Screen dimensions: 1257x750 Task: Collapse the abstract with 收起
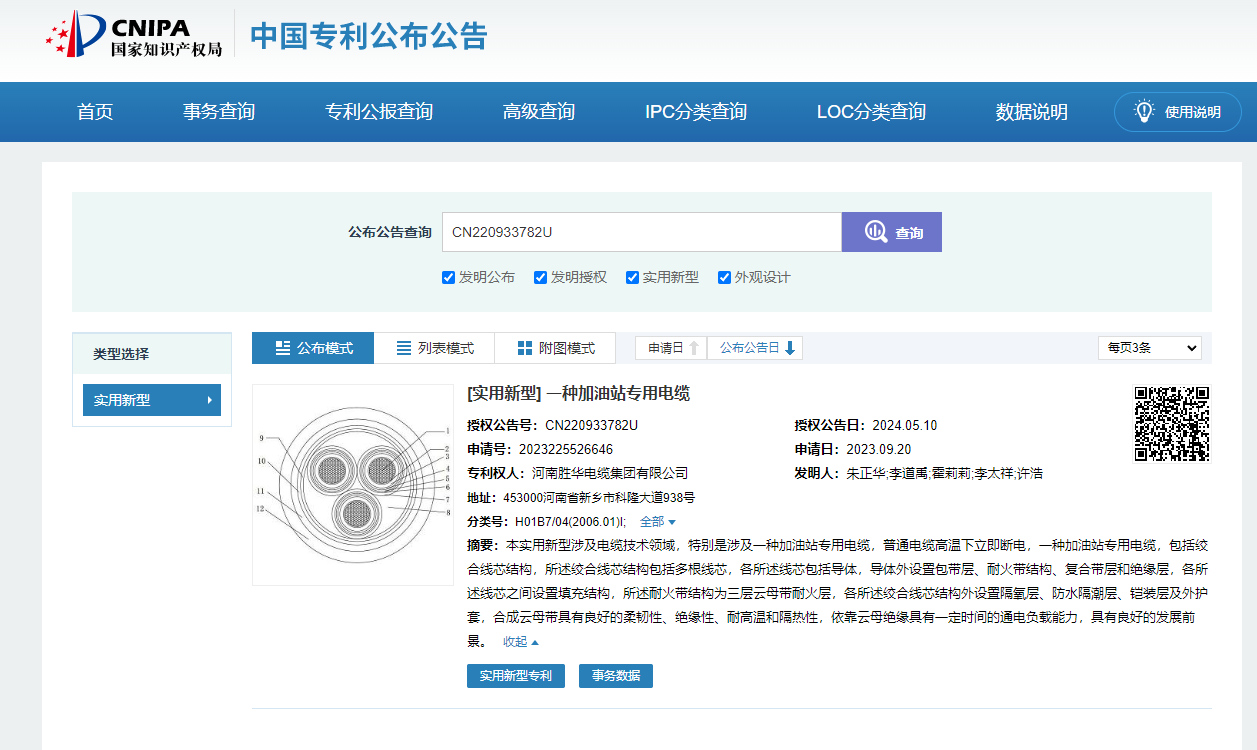tap(518, 641)
